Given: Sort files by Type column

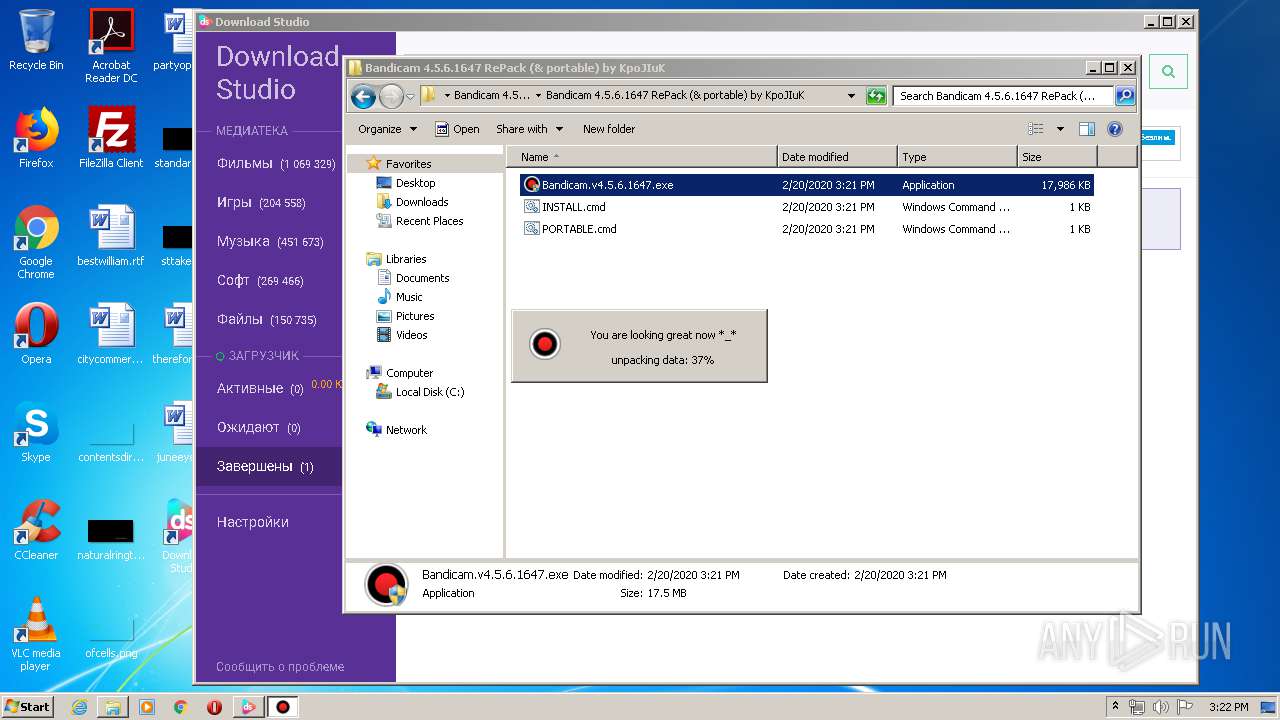Looking at the screenshot, I should (957, 157).
